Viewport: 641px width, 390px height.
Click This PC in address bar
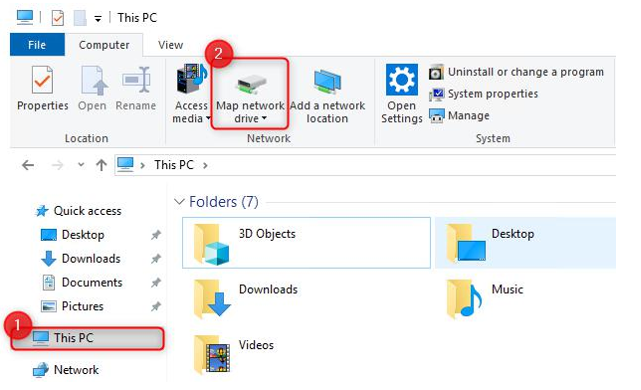pyautogui.click(x=174, y=165)
